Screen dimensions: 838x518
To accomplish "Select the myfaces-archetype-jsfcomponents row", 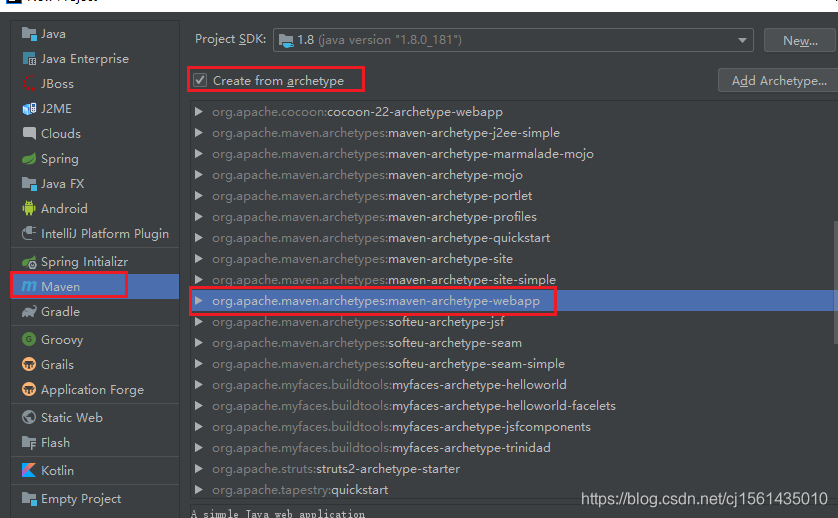I will pyautogui.click(x=514, y=427).
